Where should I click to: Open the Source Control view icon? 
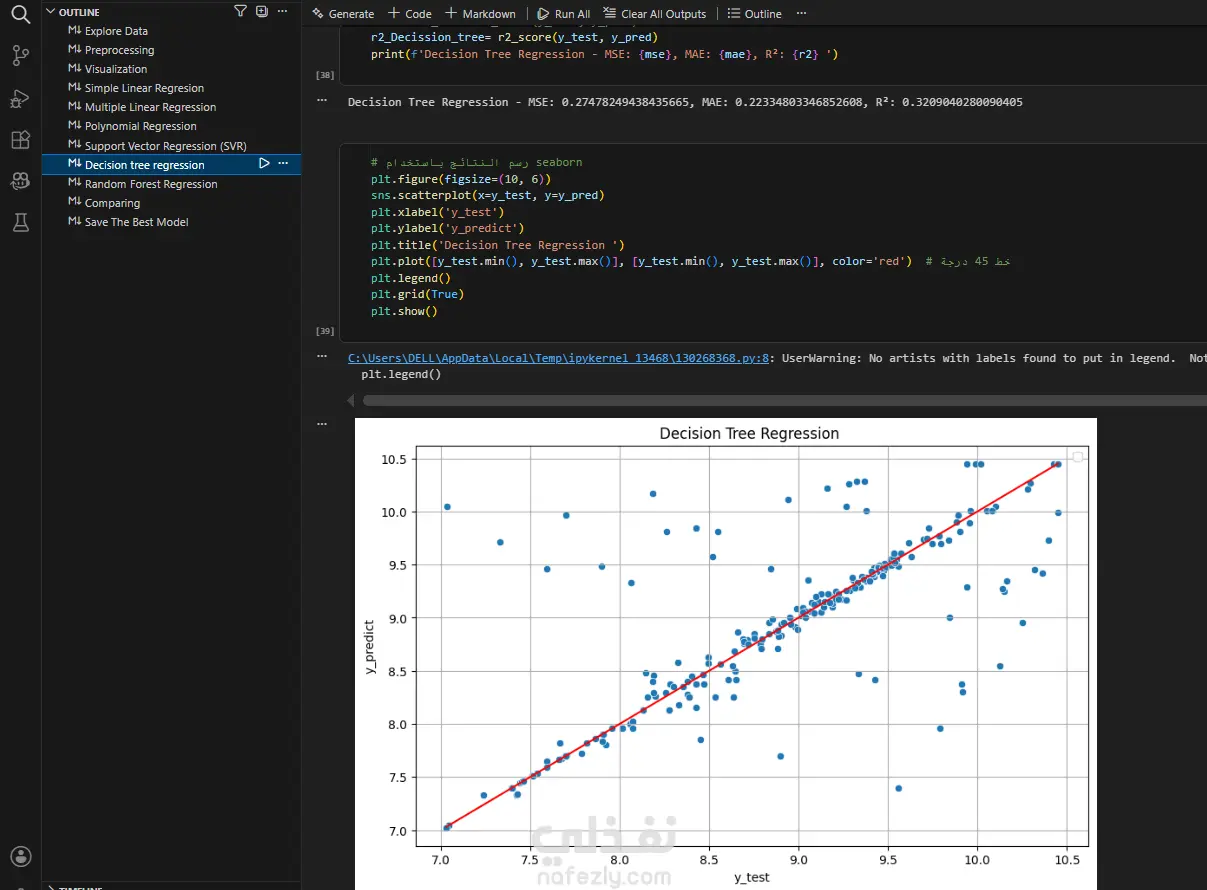(x=20, y=56)
